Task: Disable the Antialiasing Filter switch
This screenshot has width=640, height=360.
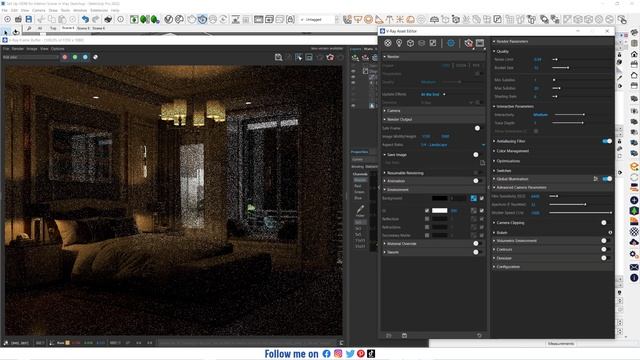Action: (x=607, y=141)
